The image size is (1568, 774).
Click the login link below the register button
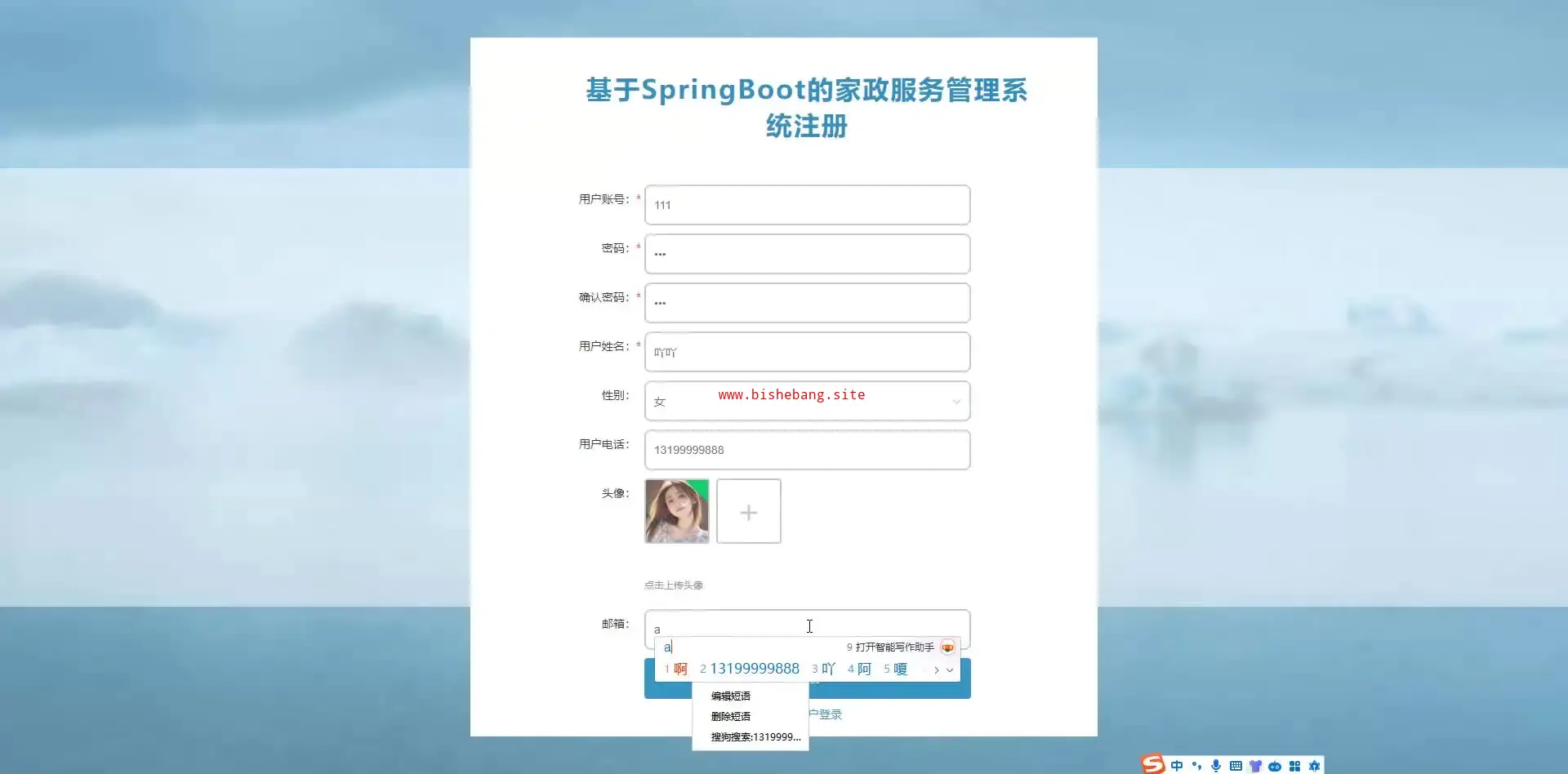[825, 714]
